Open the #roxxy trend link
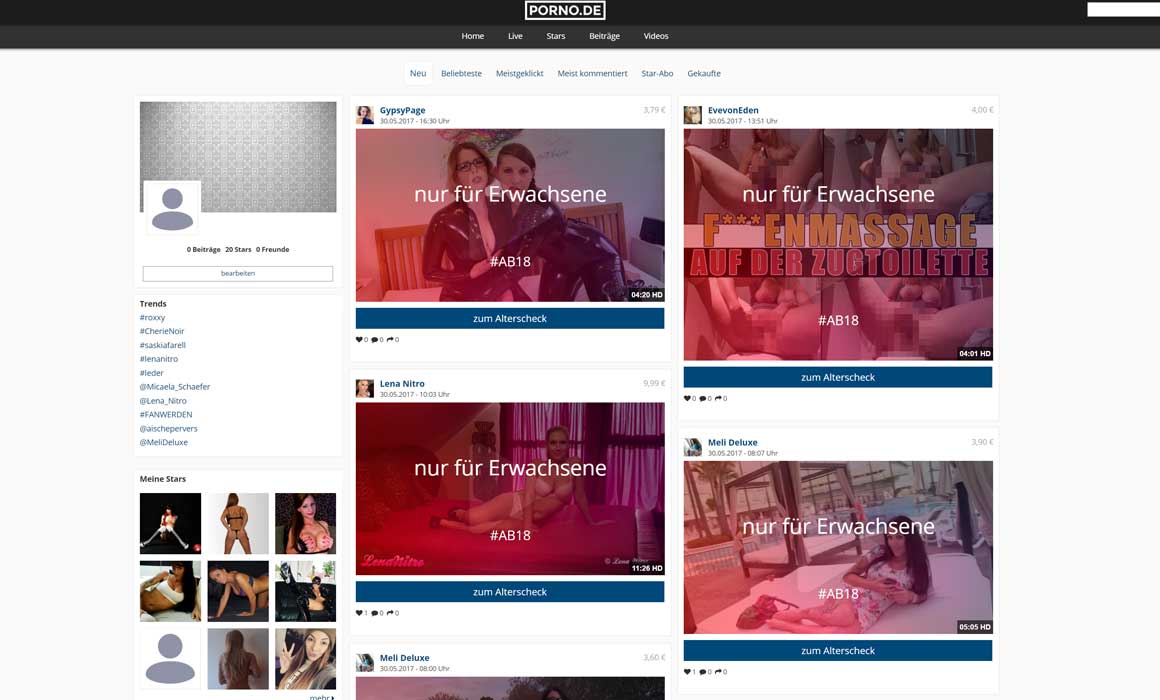Viewport: 1160px width, 700px height. tap(153, 317)
